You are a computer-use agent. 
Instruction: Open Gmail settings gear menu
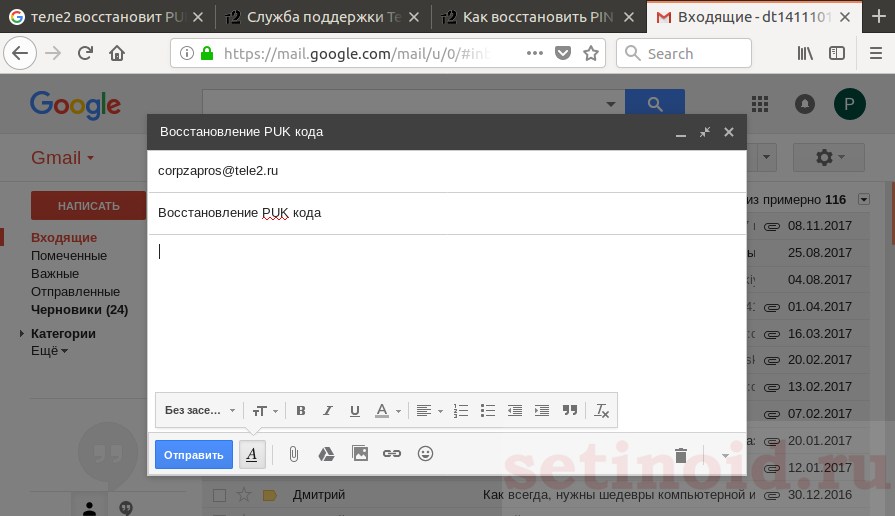tap(829, 157)
